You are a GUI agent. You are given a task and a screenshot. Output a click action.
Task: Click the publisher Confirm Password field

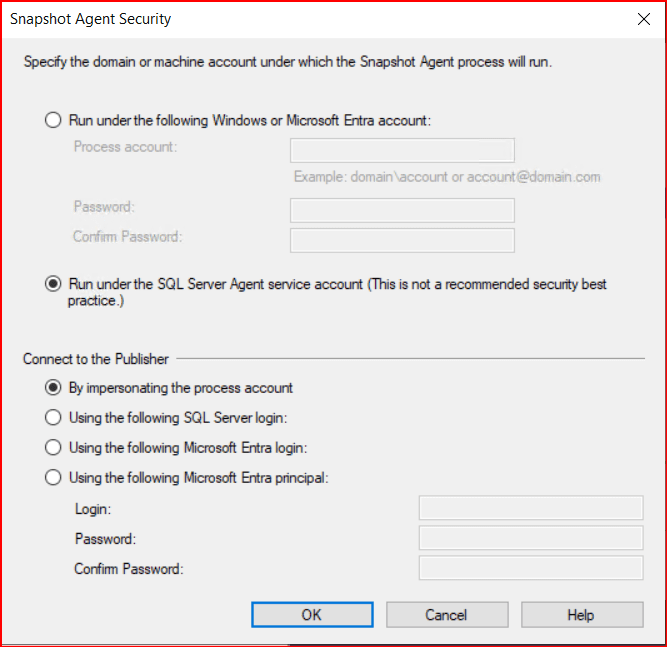tap(530, 568)
